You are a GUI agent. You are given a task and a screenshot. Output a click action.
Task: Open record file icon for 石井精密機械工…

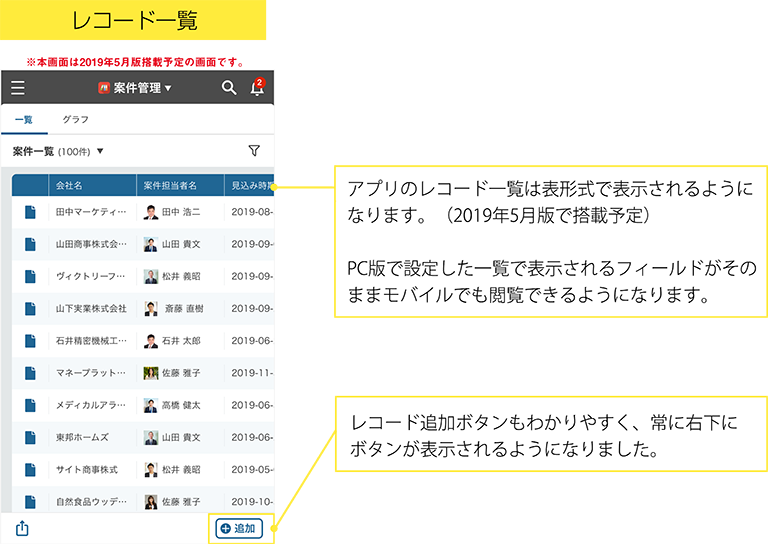pyautogui.click(x=30, y=341)
